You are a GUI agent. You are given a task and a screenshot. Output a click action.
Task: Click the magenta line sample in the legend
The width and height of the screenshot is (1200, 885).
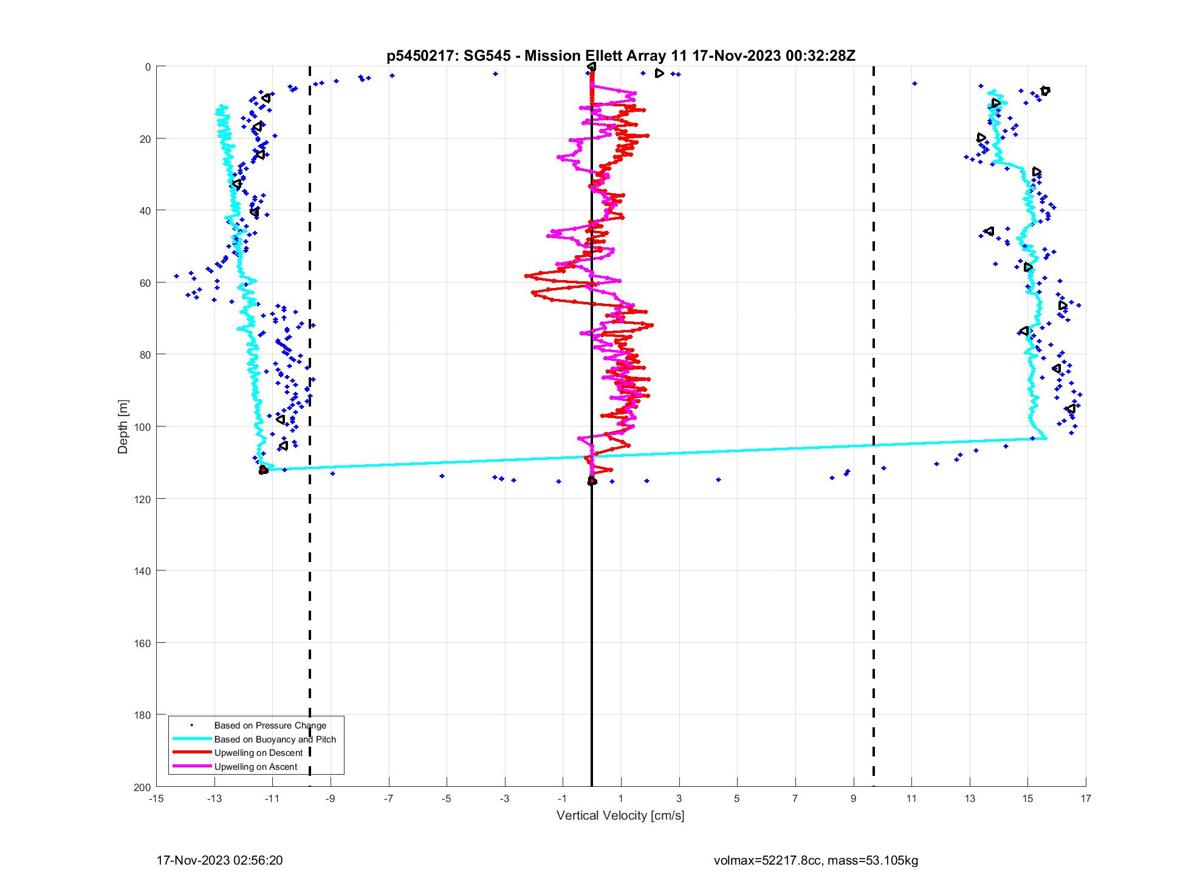[191, 765]
